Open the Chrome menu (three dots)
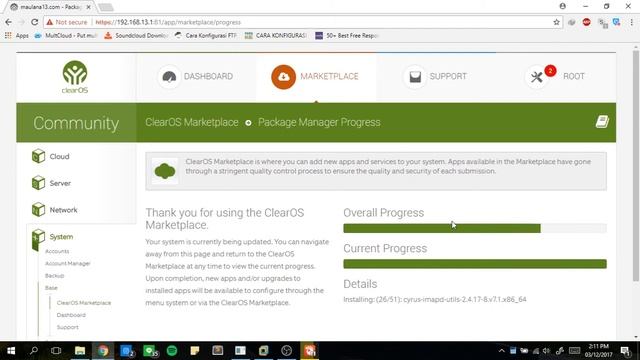This screenshot has height=360, width=640. pos(631,22)
